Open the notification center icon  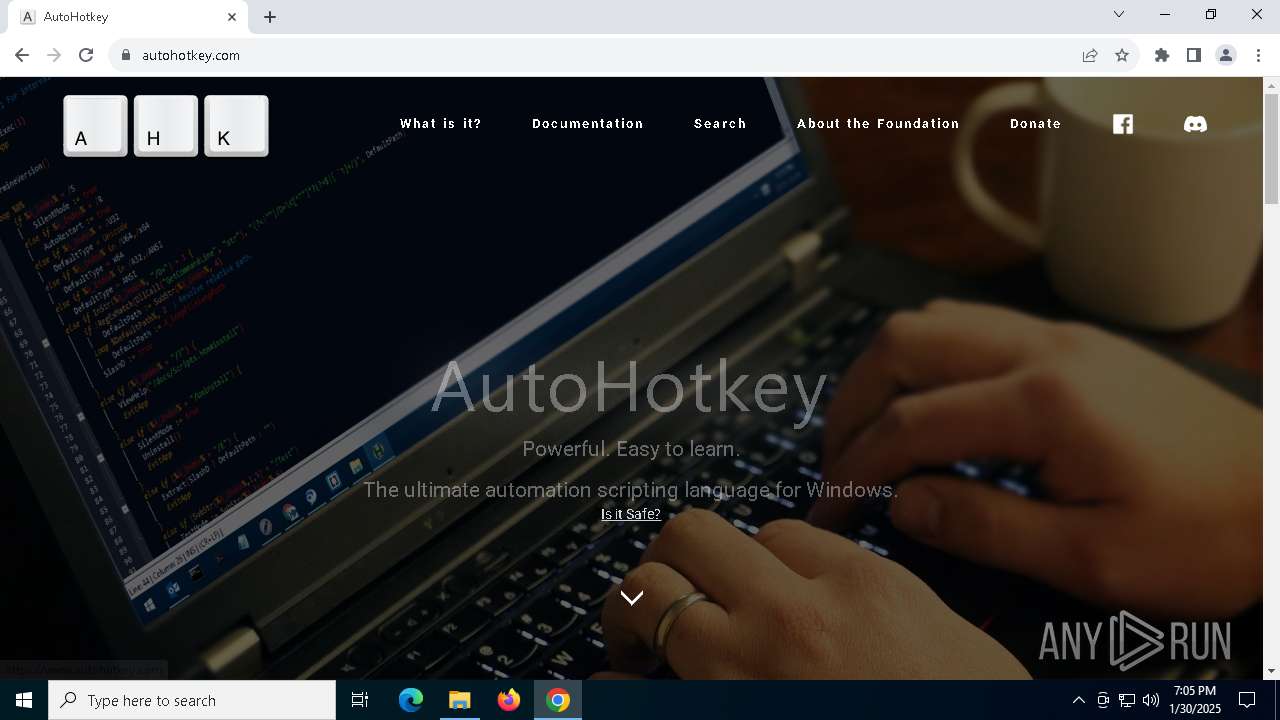1247,700
